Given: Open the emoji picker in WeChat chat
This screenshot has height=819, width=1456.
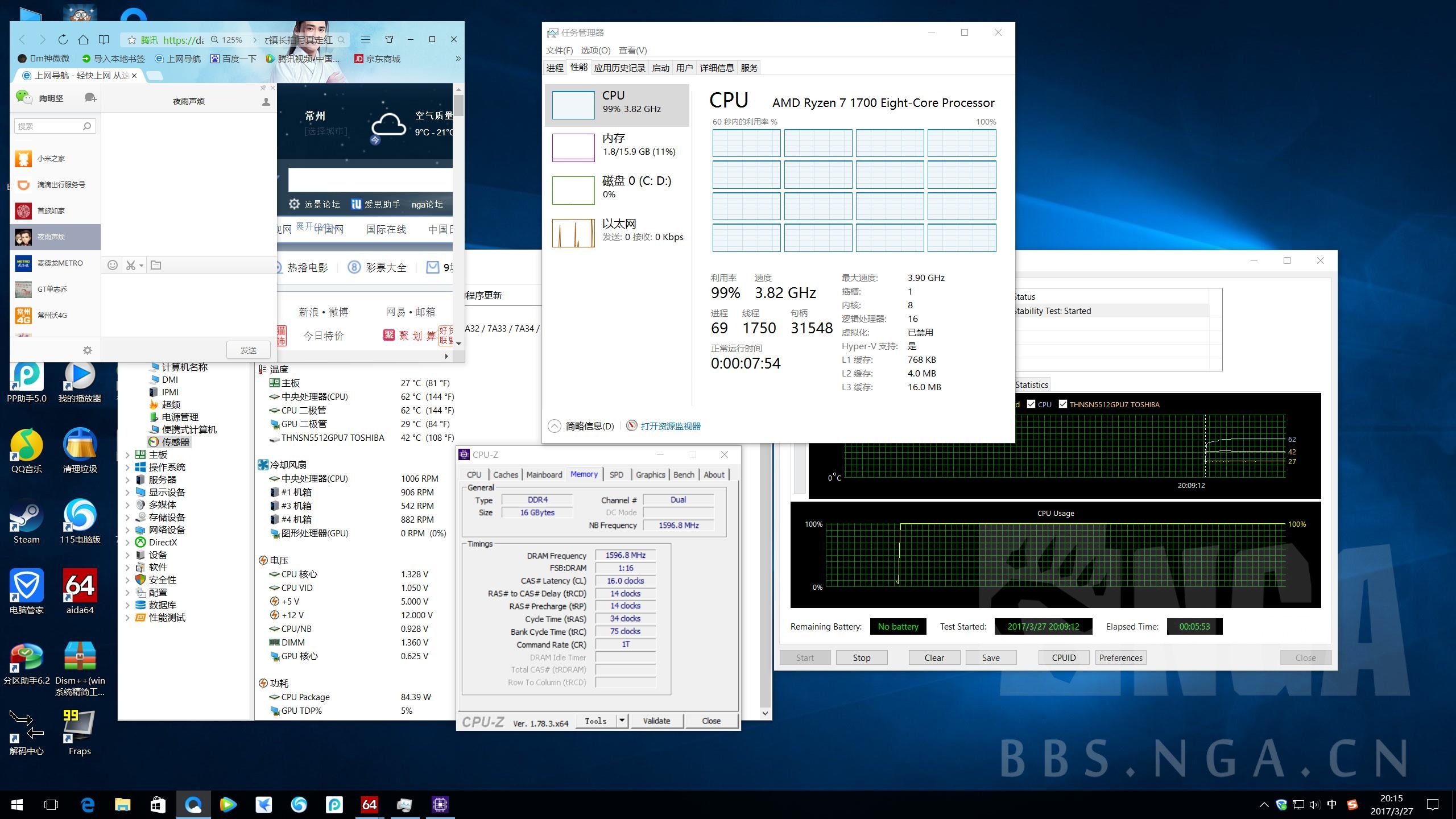Looking at the screenshot, I should coord(113,265).
